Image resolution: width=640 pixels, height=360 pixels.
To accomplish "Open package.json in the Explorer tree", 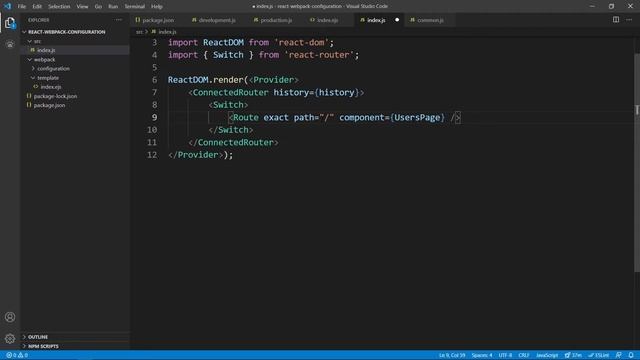I will click(x=76, y=105).
